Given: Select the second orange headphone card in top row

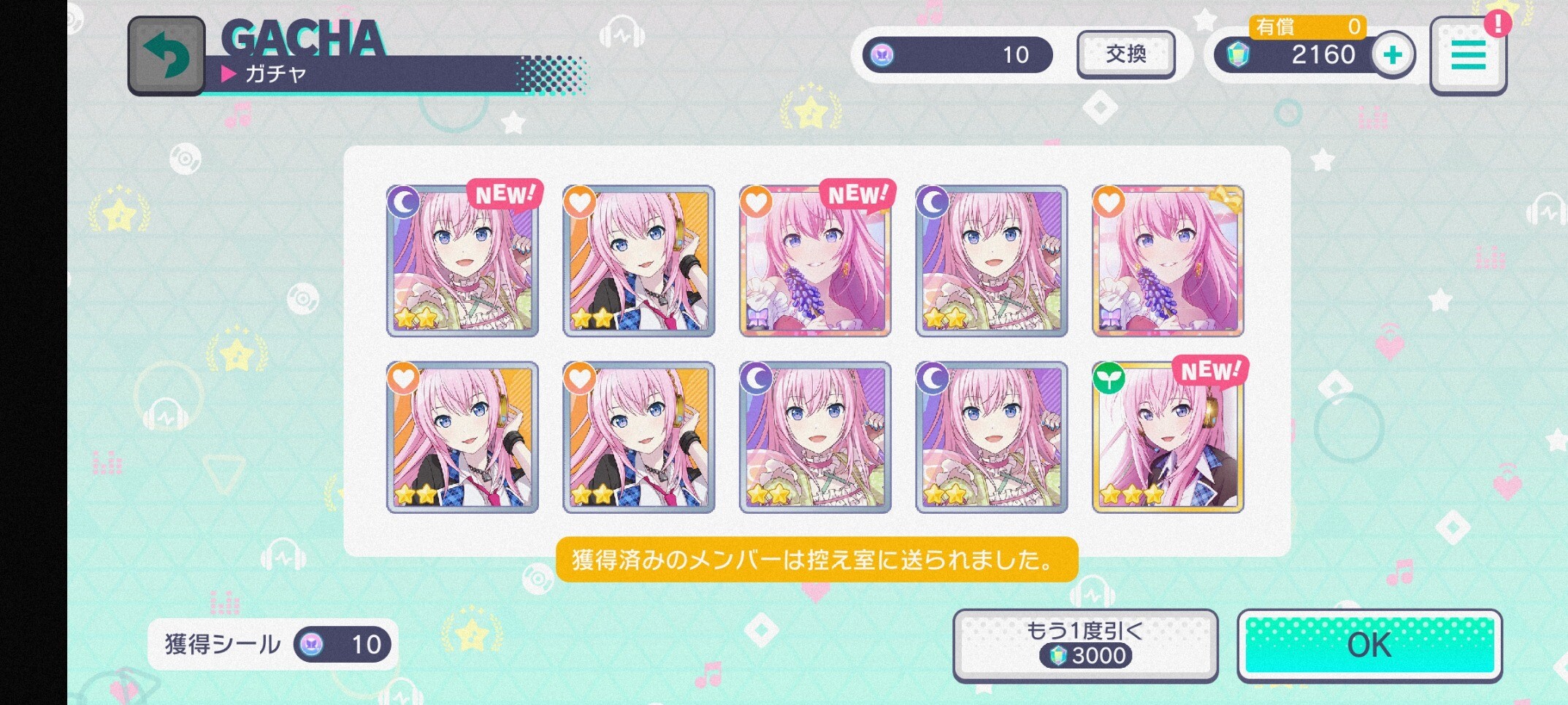Looking at the screenshot, I should (639, 261).
